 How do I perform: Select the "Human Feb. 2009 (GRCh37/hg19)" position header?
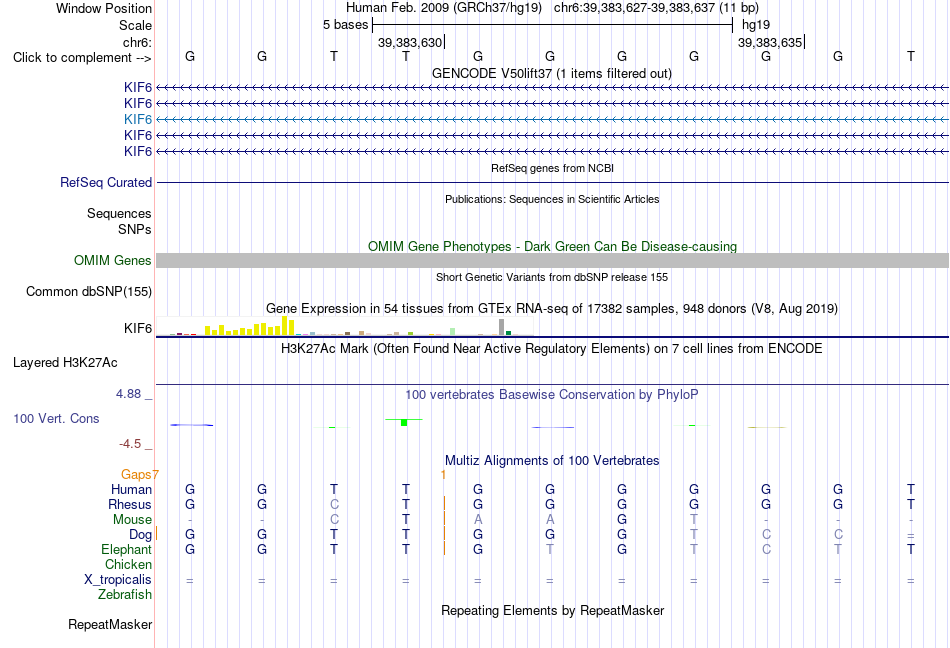(x=445, y=8)
